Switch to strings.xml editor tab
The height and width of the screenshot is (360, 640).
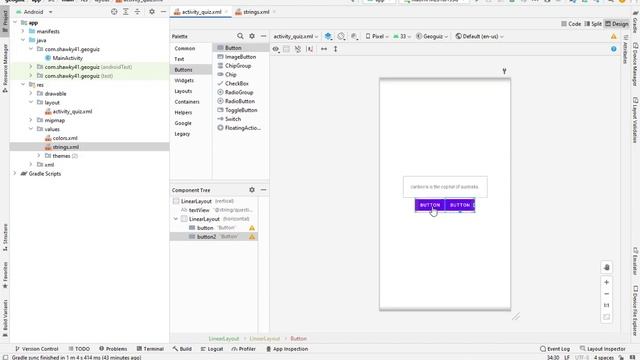click(256, 12)
